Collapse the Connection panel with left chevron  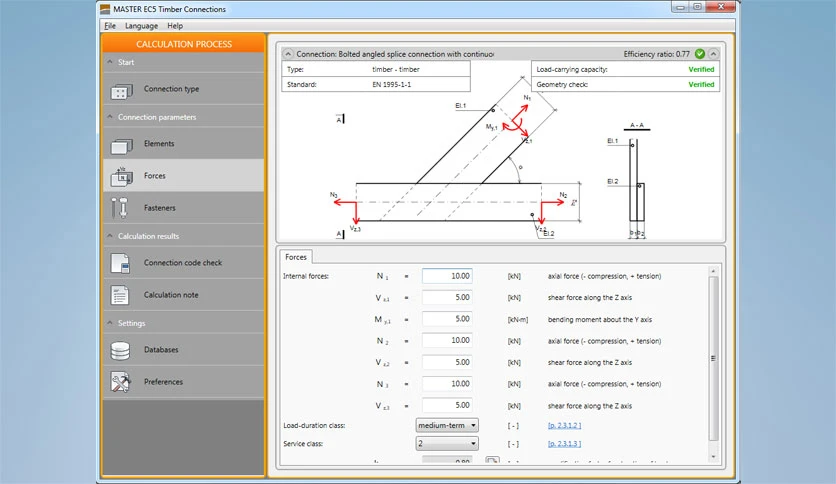288,54
